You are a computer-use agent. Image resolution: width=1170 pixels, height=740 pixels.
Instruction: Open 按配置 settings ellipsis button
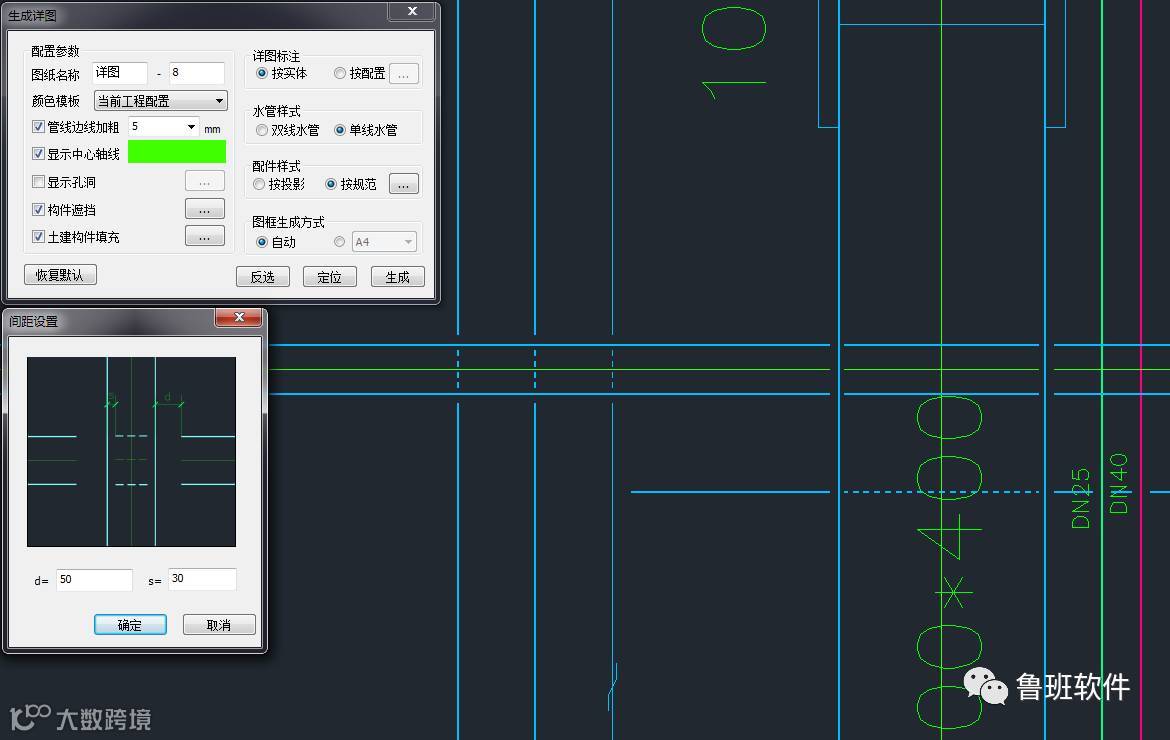[x=404, y=74]
